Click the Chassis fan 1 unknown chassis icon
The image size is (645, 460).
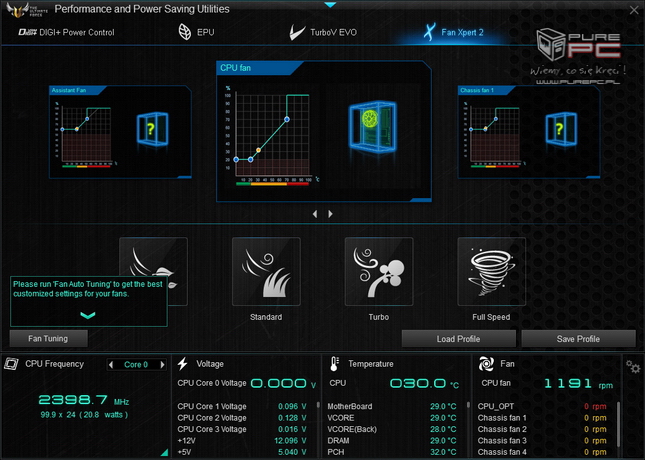tap(561, 129)
